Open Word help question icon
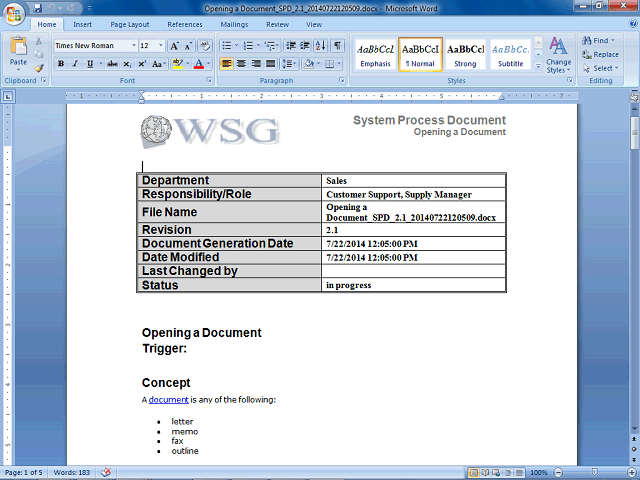Image resolution: width=640 pixels, height=480 pixels. tap(633, 24)
